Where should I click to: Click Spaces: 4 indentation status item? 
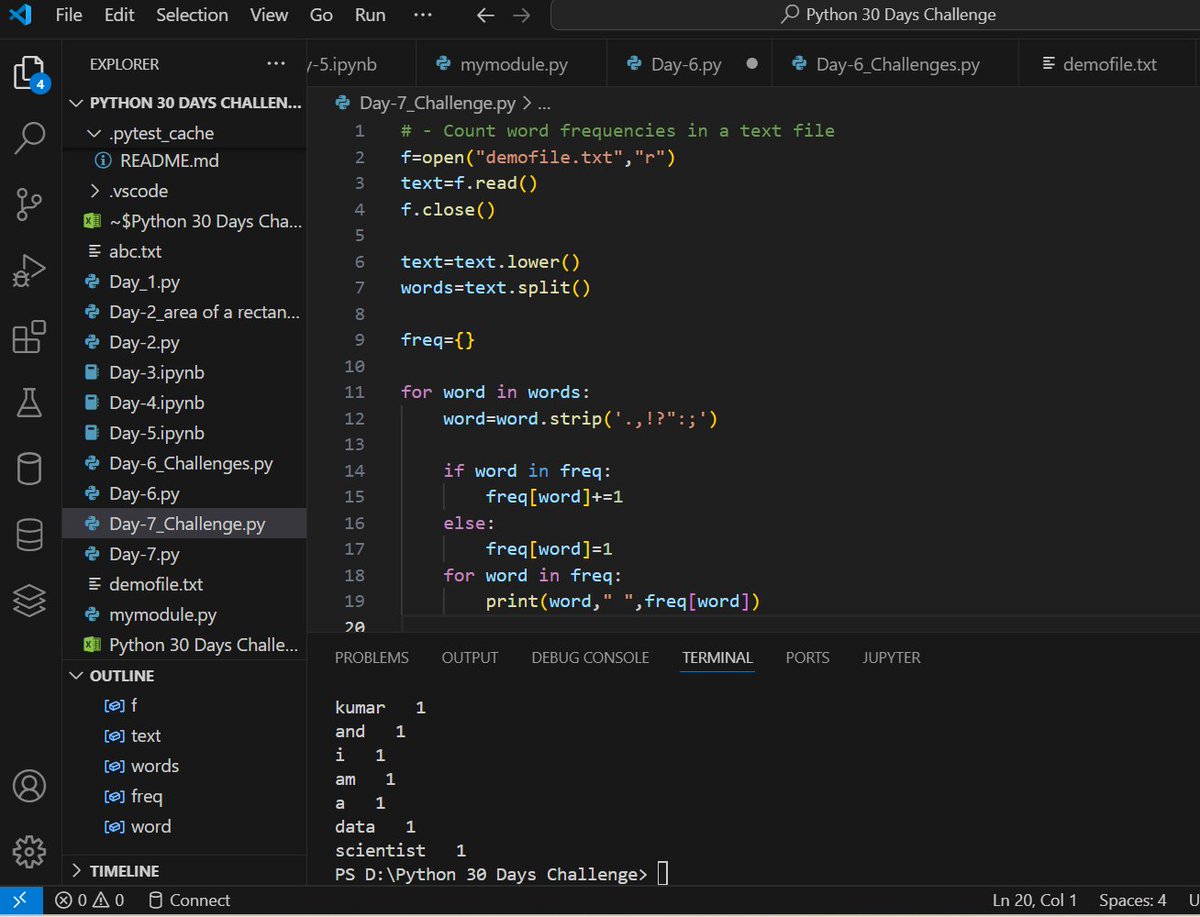point(1132,900)
